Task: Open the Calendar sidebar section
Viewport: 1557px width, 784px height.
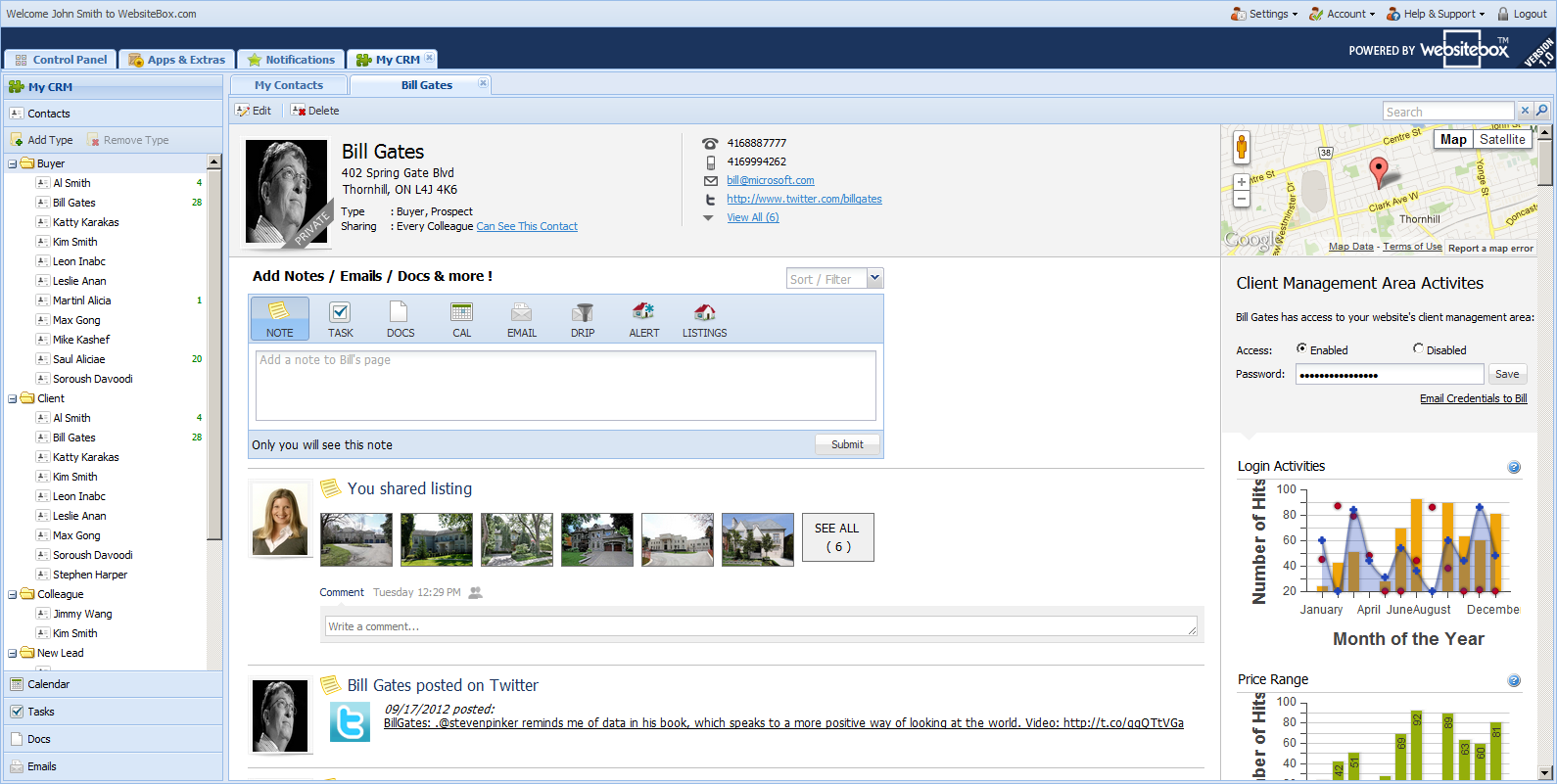Action: pos(114,684)
